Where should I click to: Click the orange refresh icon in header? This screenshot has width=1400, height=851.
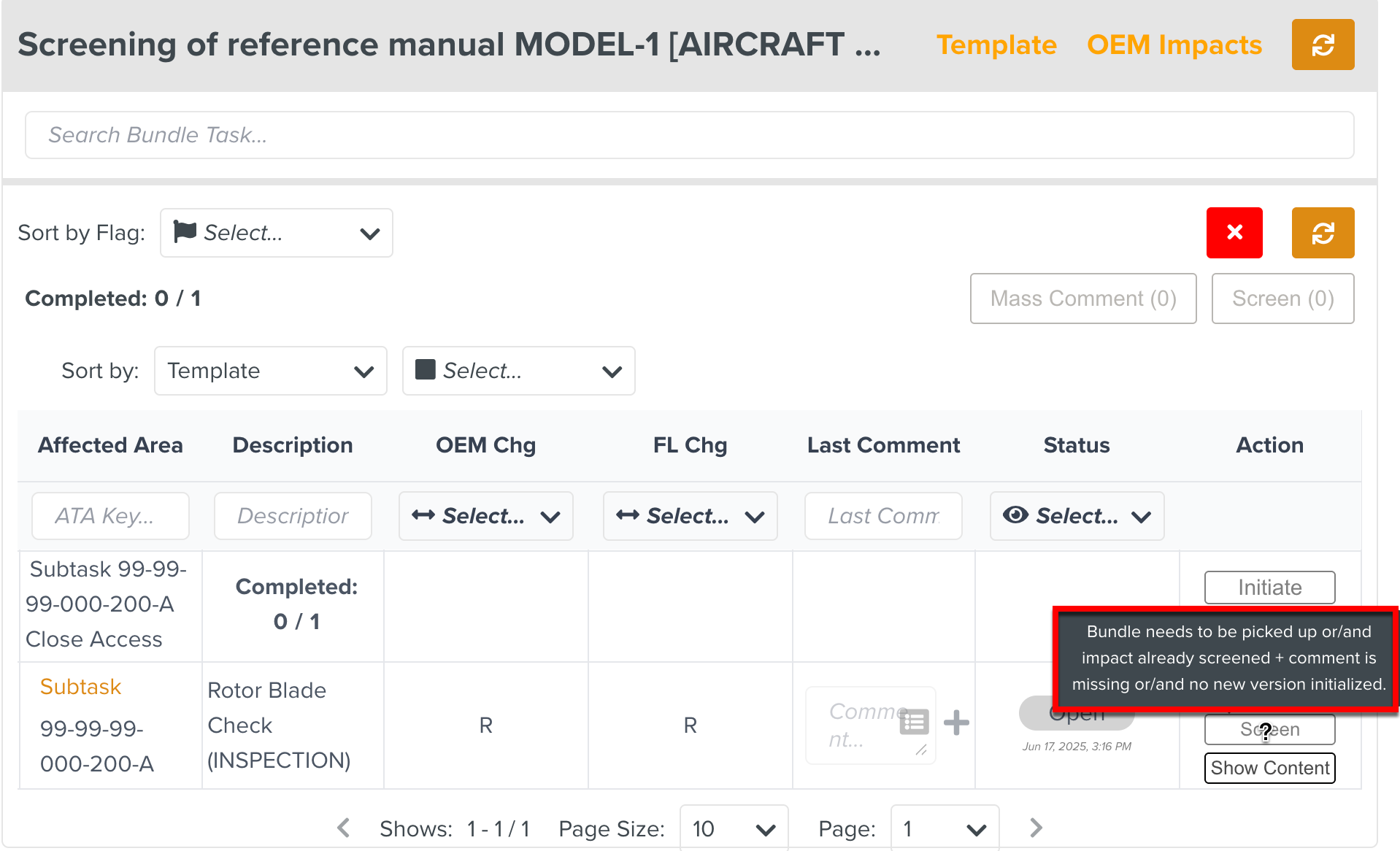pyautogui.click(x=1322, y=45)
